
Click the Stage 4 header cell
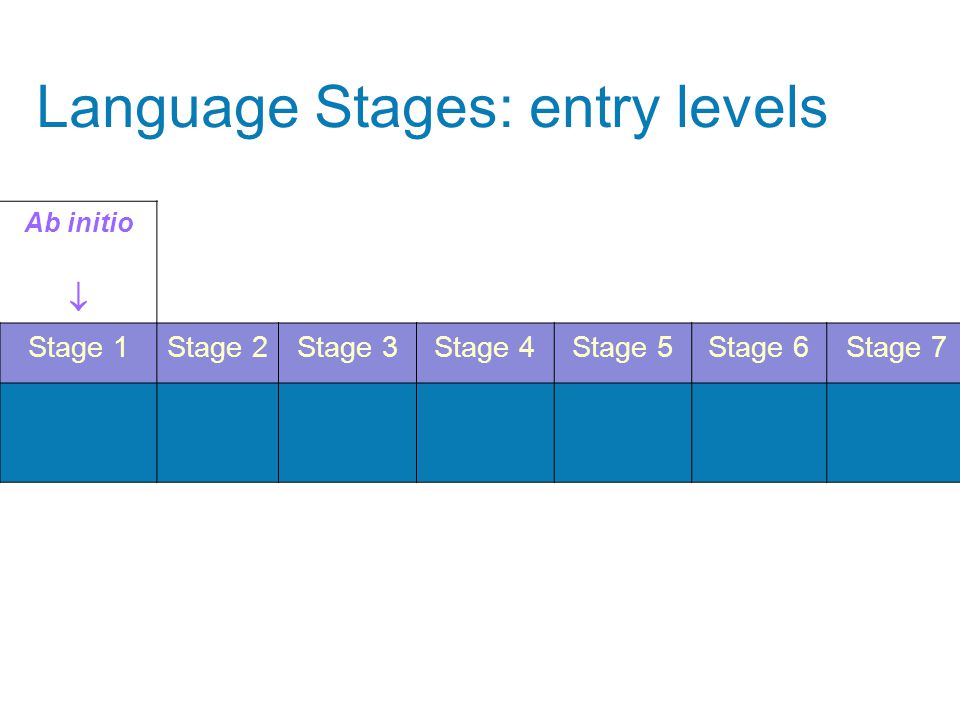[485, 353]
